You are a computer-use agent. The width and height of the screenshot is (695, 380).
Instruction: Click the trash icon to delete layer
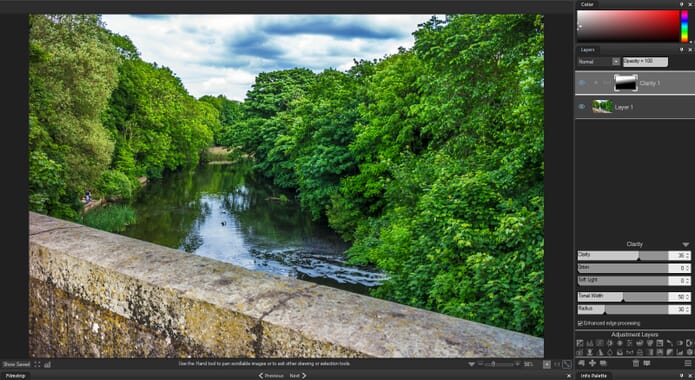[x=636, y=363]
